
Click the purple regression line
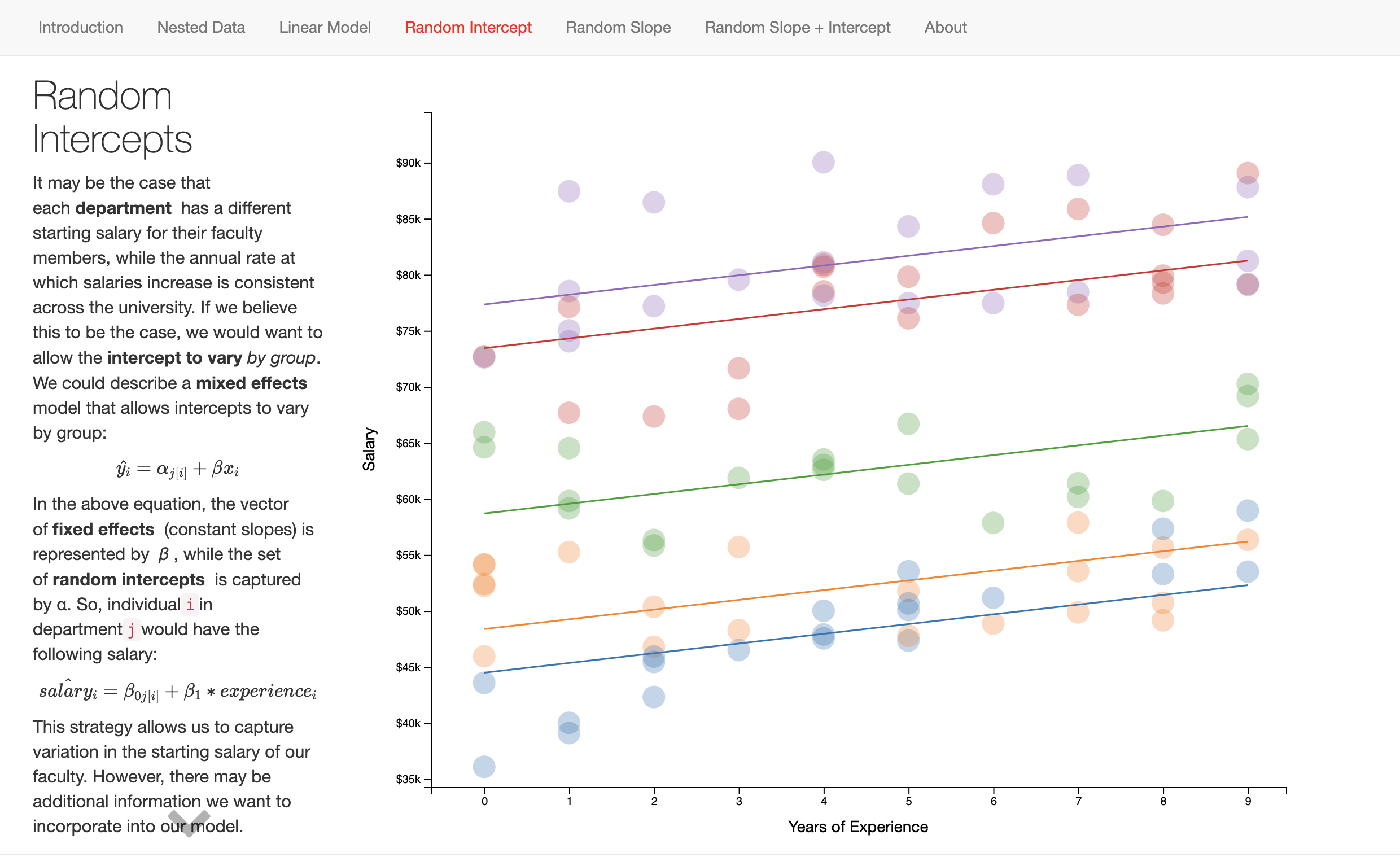(966, 250)
